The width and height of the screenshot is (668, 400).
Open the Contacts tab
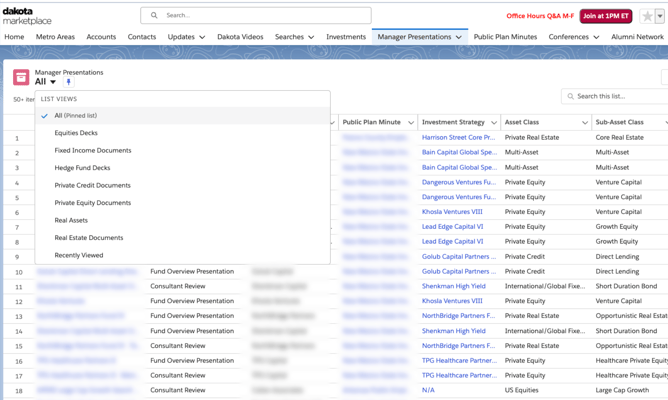[x=142, y=37]
